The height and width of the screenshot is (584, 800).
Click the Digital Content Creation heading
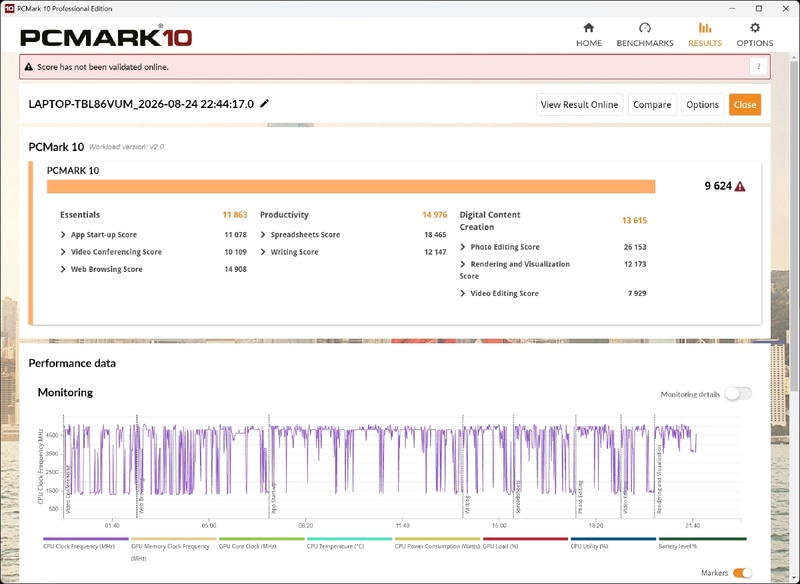[490, 221]
